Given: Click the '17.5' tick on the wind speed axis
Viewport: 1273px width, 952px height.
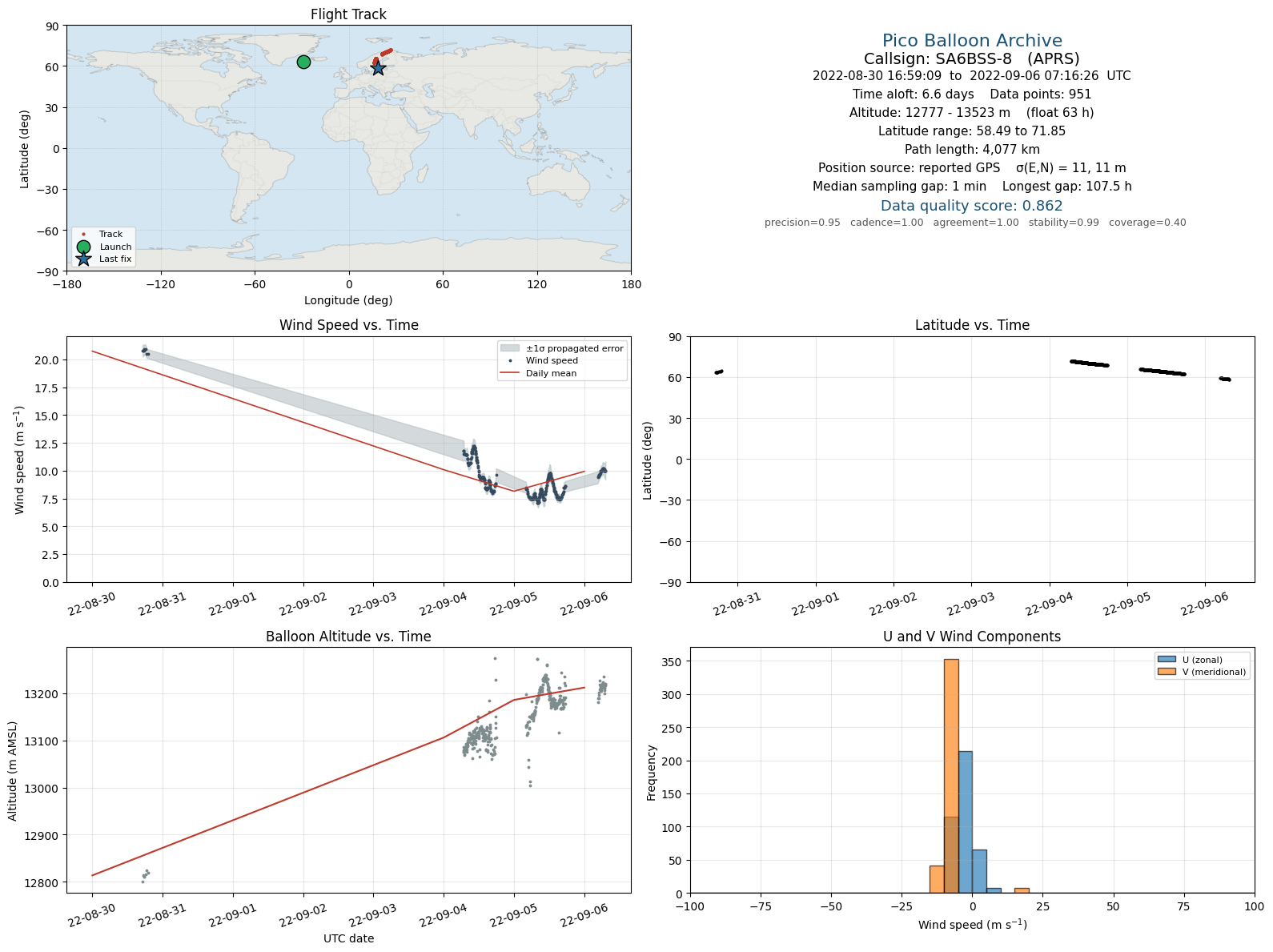Looking at the screenshot, I should tap(47, 388).
